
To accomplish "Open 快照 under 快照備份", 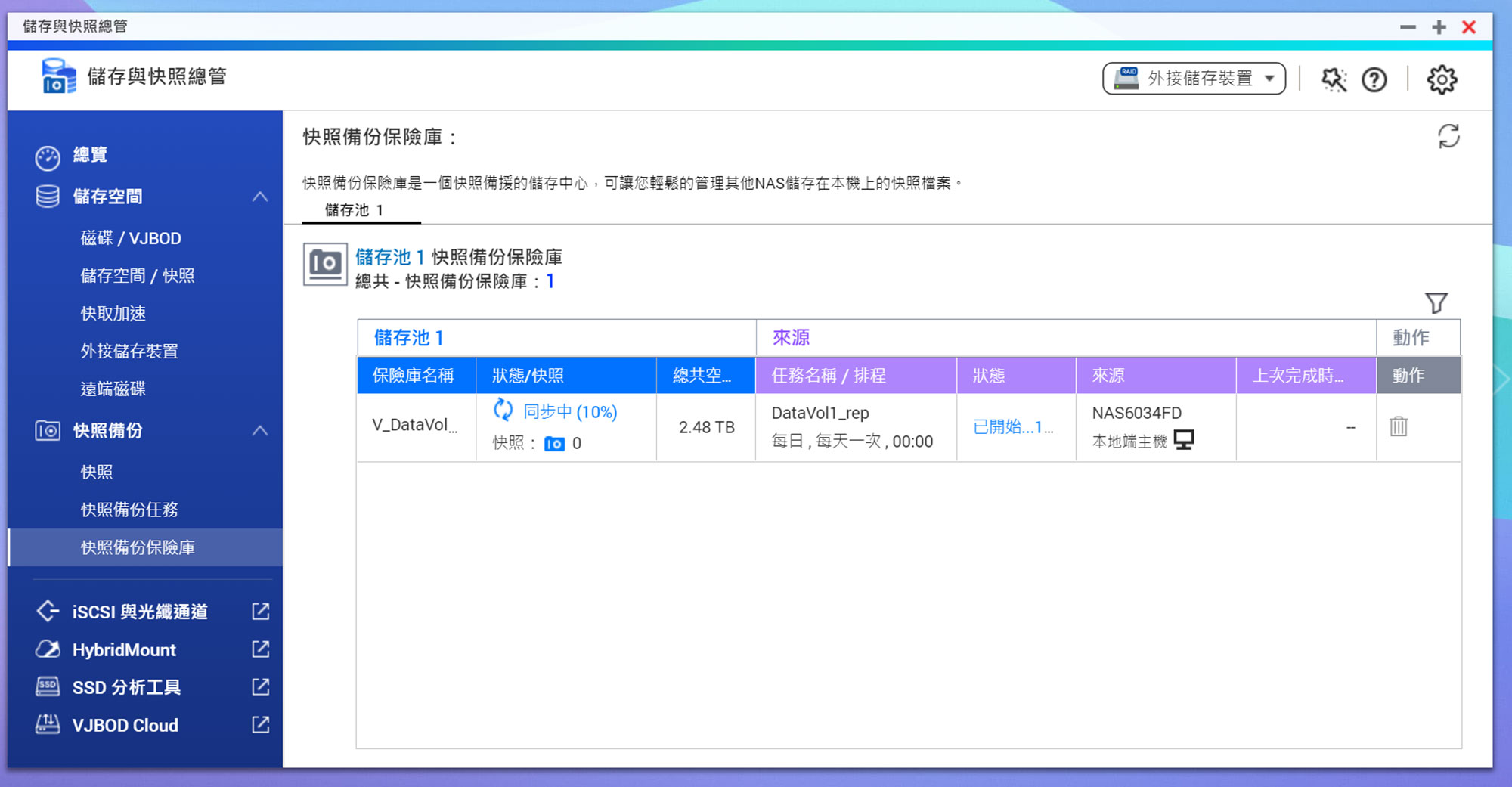I will pos(97,473).
